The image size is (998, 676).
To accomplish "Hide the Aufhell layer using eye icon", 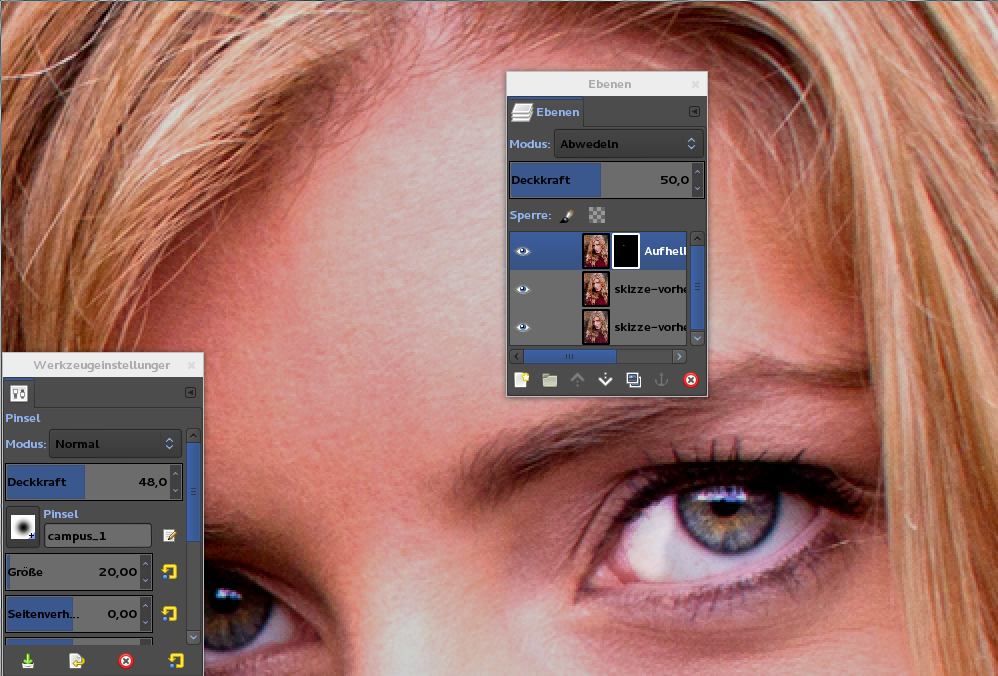I will pyautogui.click(x=522, y=251).
